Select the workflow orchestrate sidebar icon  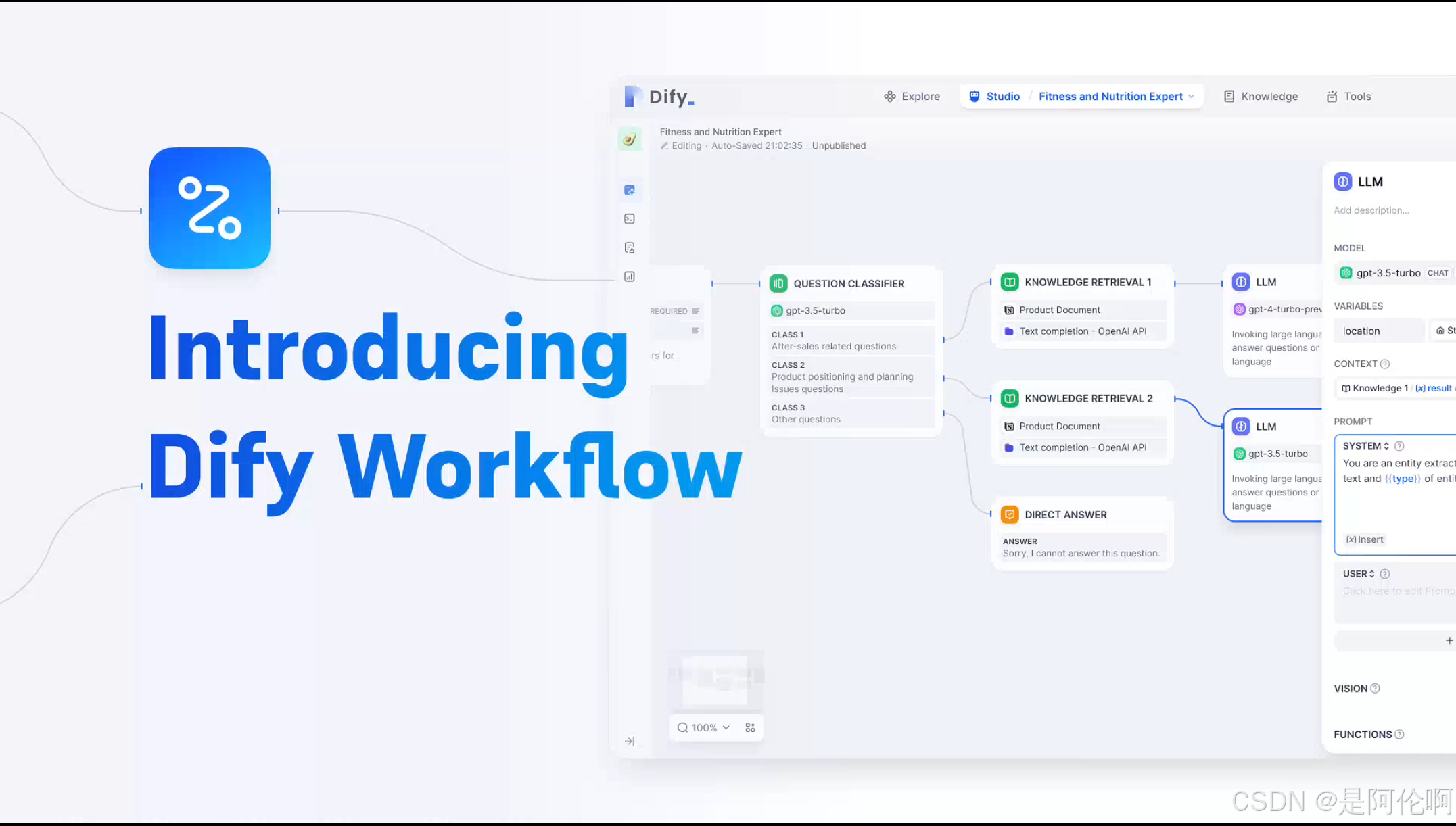630,190
